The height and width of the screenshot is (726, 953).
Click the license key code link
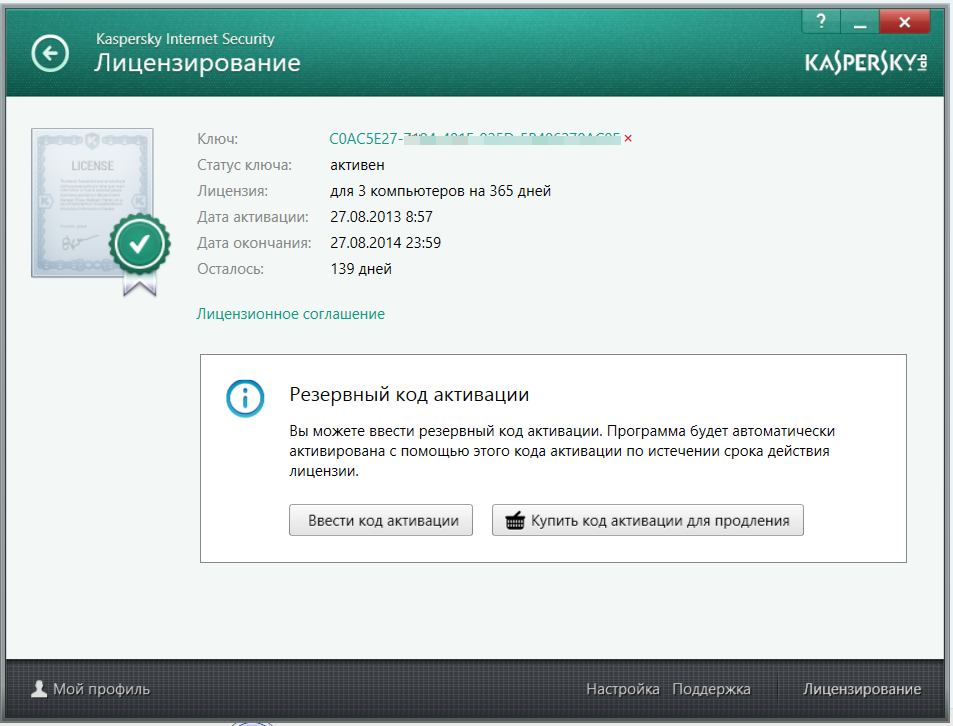click(x=475, y=139)
